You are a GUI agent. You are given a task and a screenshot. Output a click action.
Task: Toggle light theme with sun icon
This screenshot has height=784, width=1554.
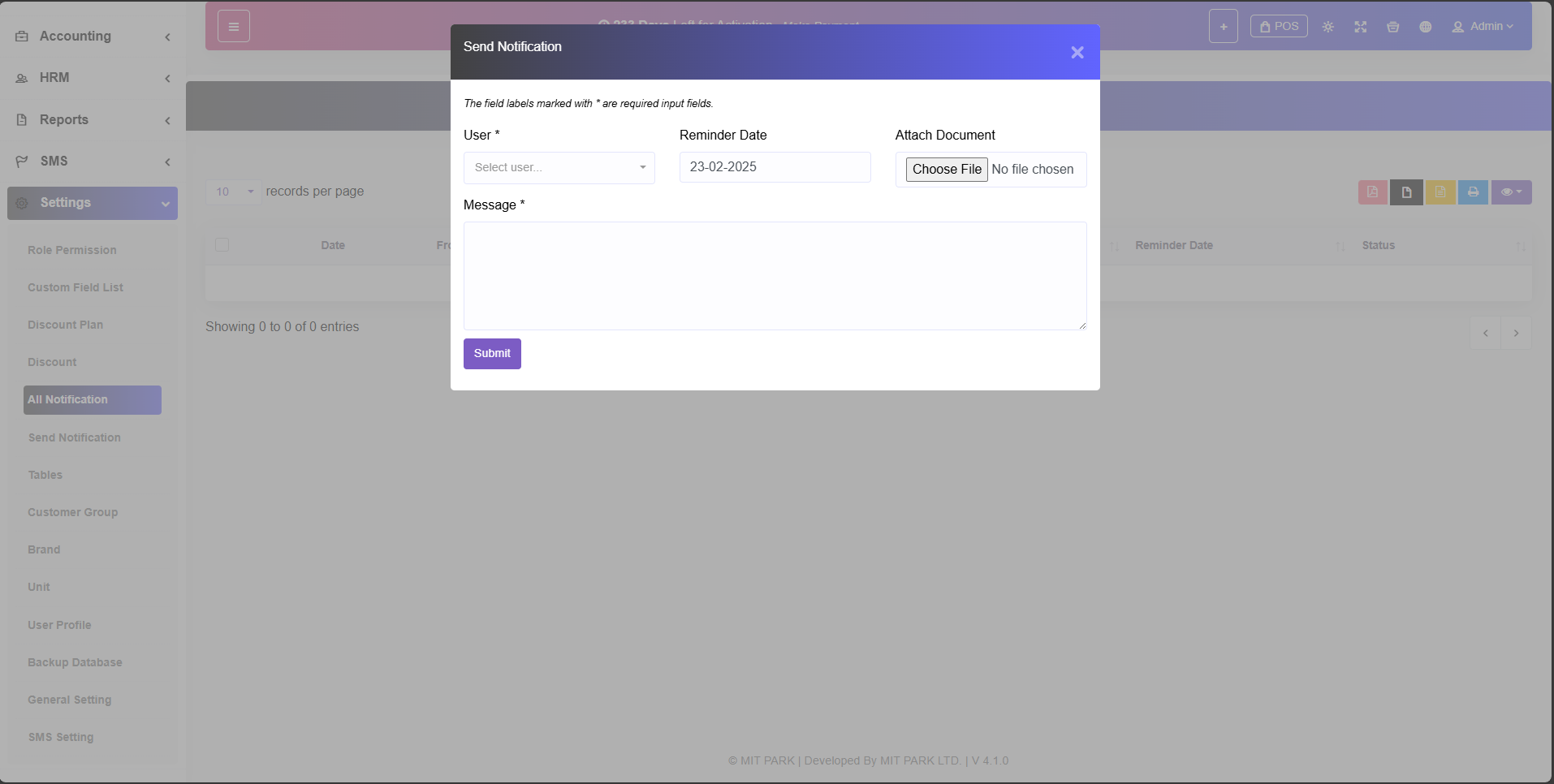pos(1328,27)
